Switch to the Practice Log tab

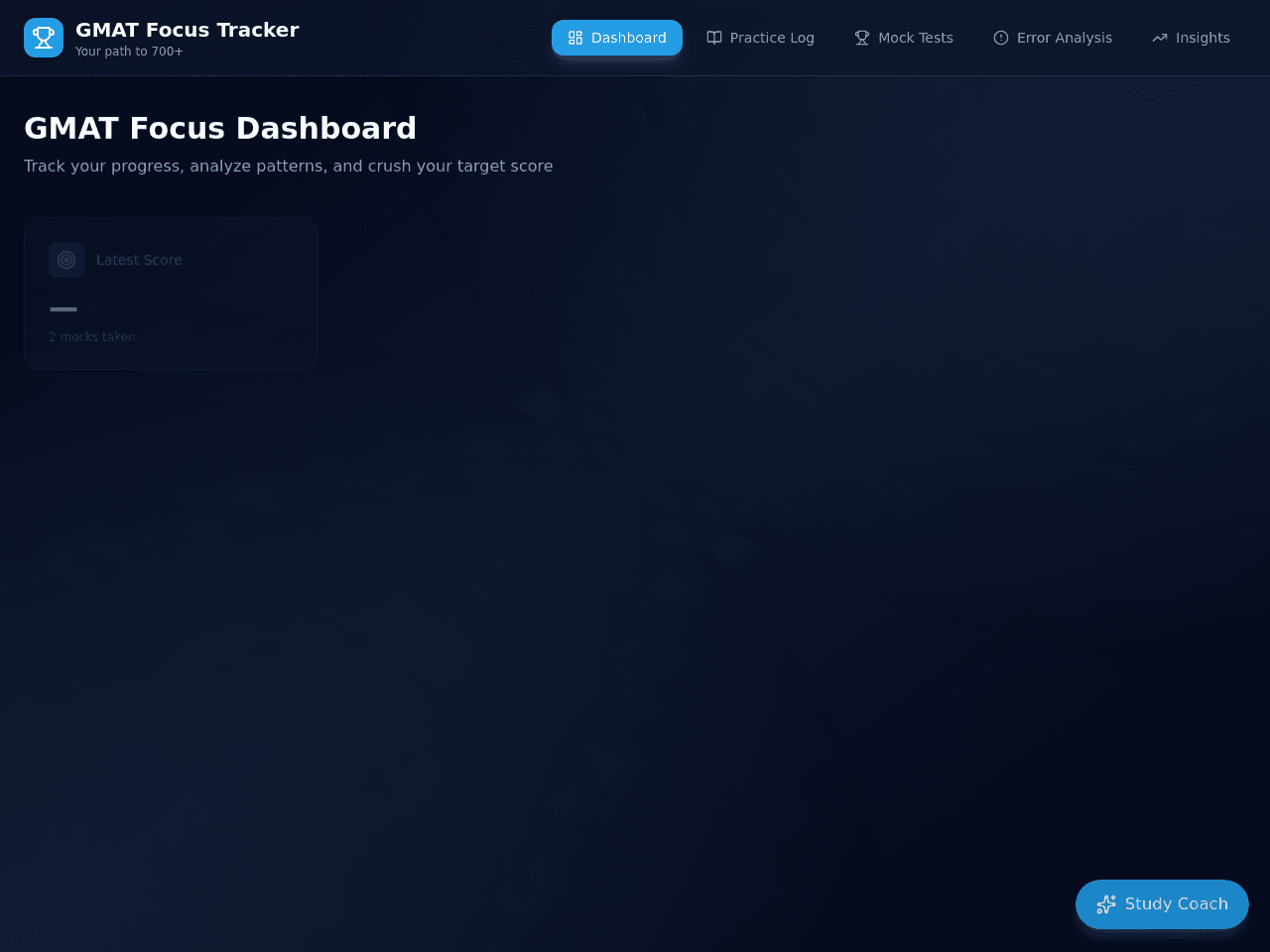[x=760, y=38]
